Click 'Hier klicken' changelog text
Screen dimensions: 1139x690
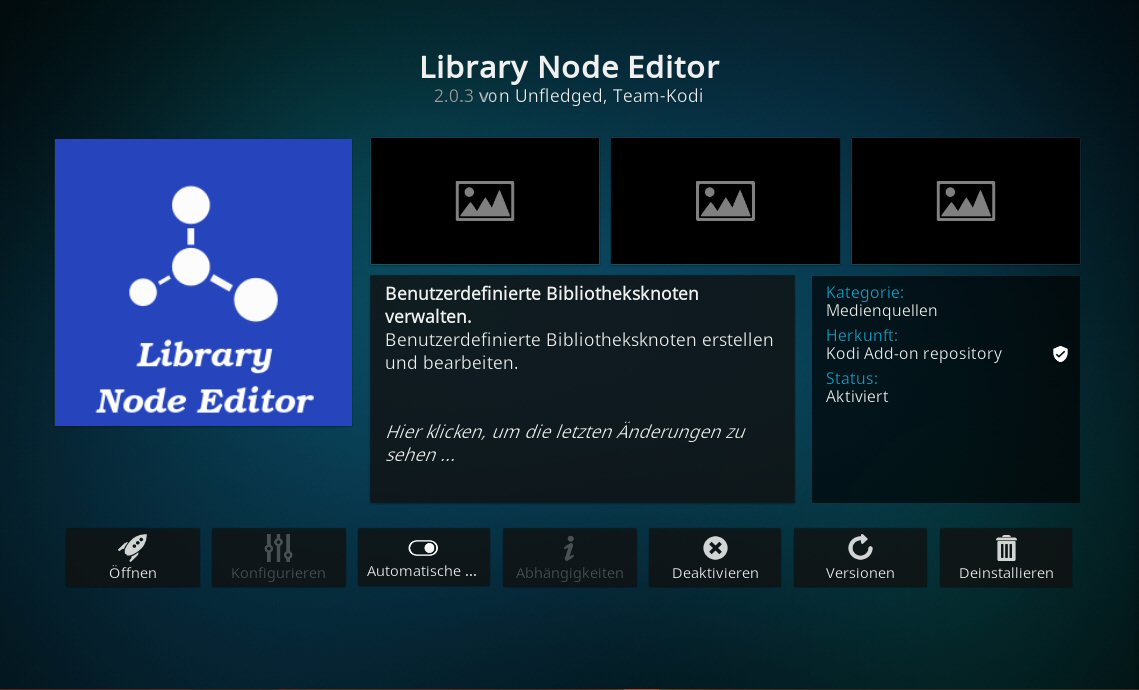pos(565,443)
